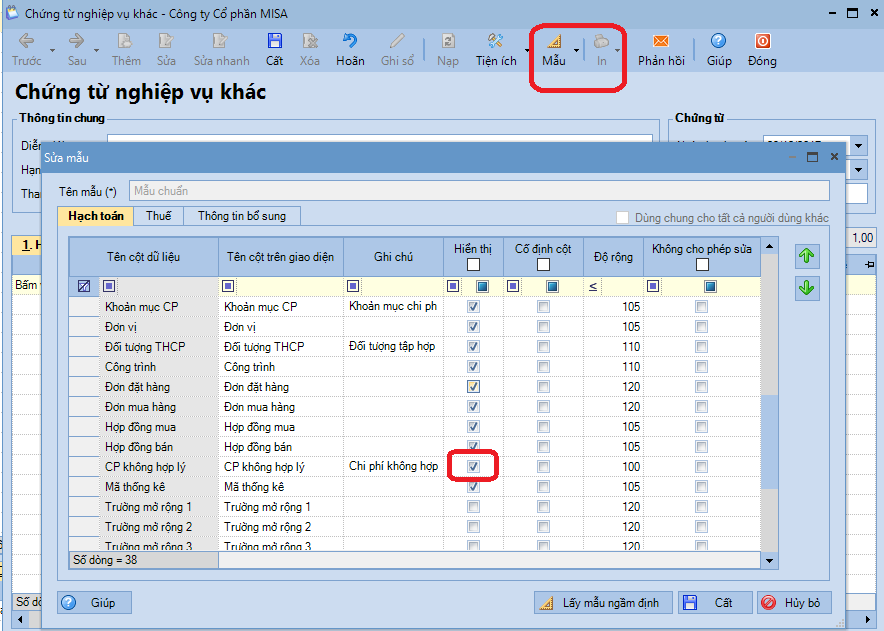Switch to the Thuế tab

[x=158, y=216]
